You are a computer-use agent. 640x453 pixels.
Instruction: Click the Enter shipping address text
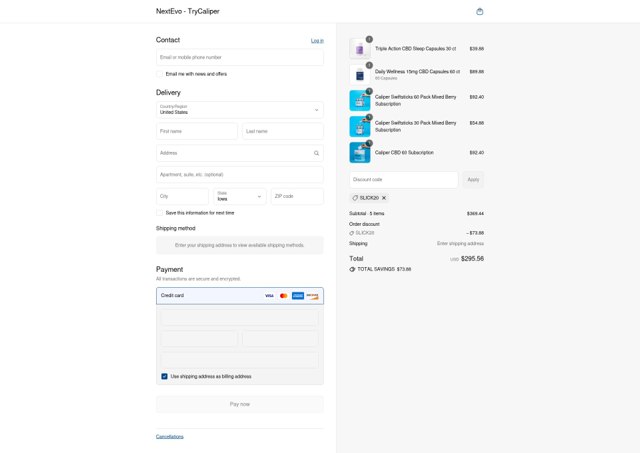point(460,244)
